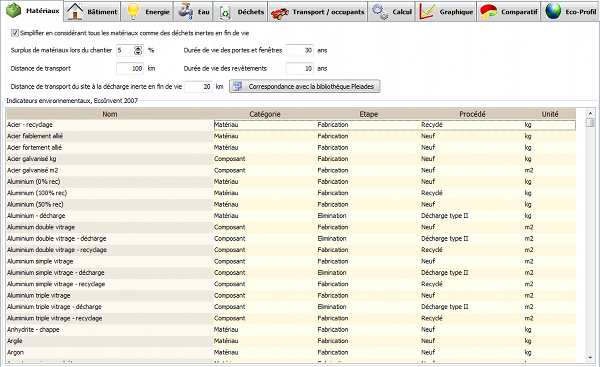Sort by the Catégorie column header
Viewport: 600px width, 367px height.
coord(265,114)
